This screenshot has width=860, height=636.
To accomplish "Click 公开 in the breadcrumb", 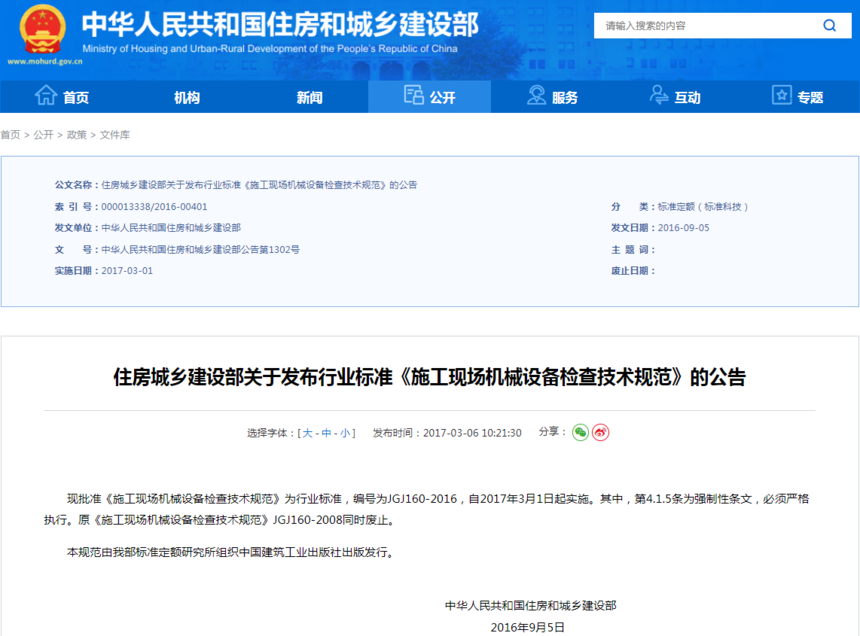I will point(43,135).
